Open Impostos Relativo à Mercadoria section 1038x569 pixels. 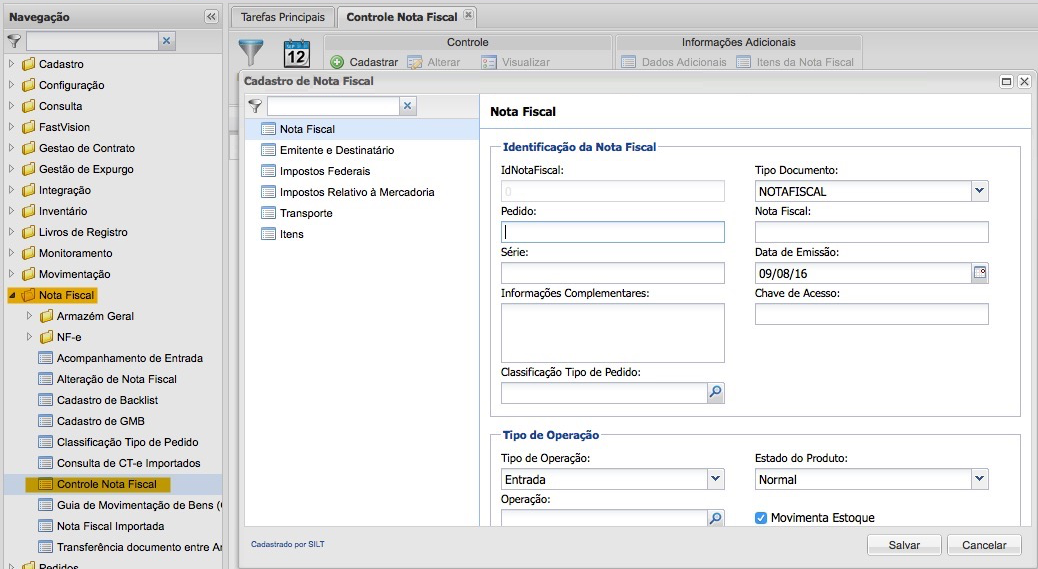pos(361,192)
